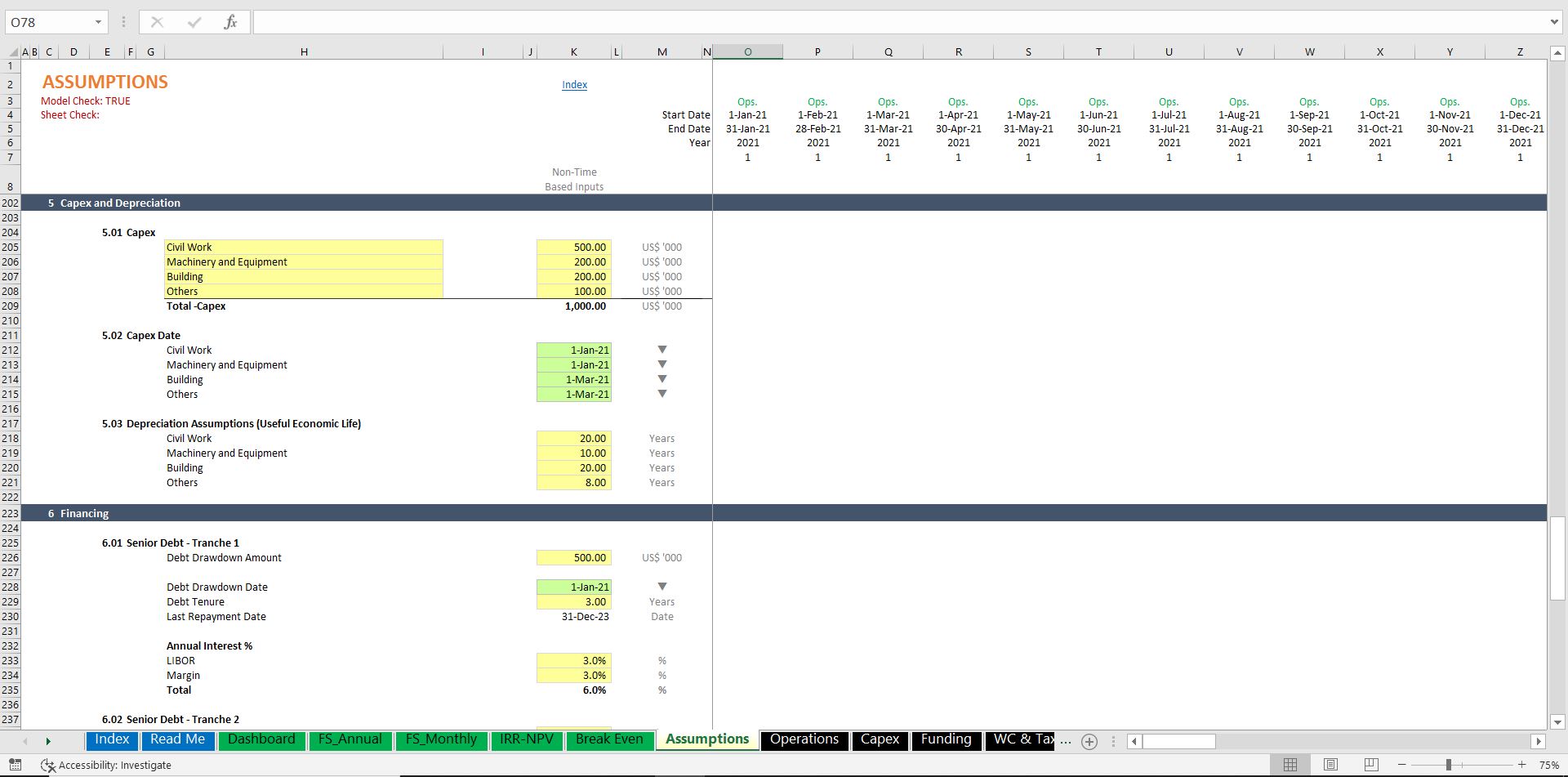This screenshot has width=1568, height=777.
Task: Open the Others capex date dropdown arrow
Action: [662, 394]
